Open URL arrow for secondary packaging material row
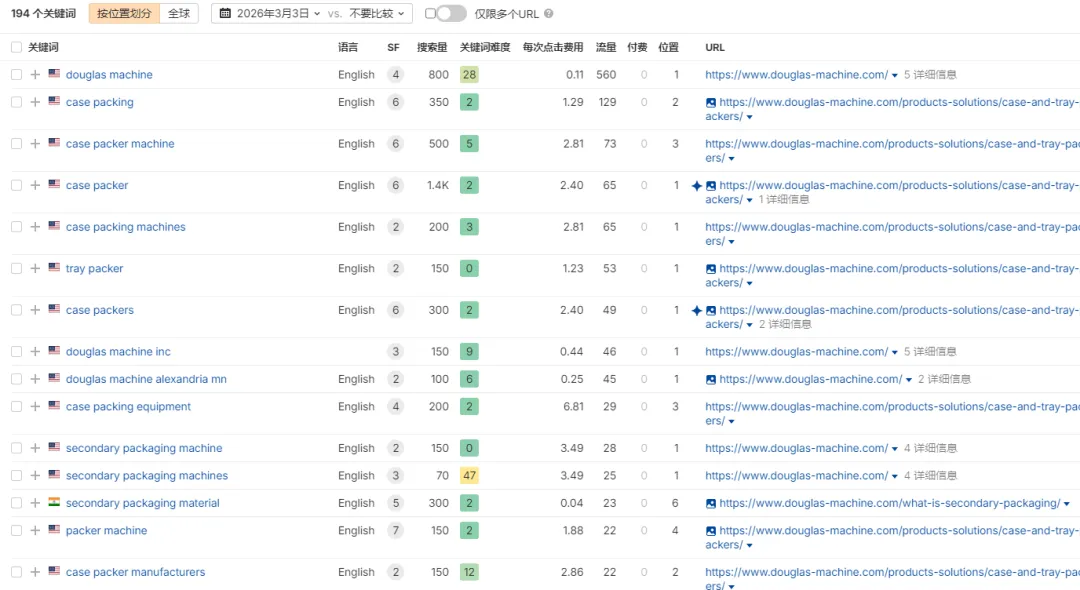Image resolution: width=1080 pixels, height=590 pixels. pyautogui.click(x=1067, y=504)
